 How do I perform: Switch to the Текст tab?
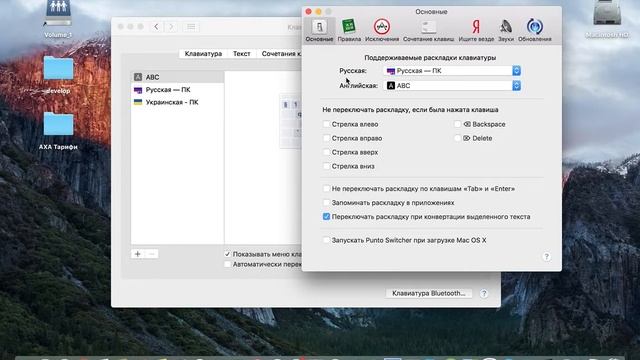(242, 53)
